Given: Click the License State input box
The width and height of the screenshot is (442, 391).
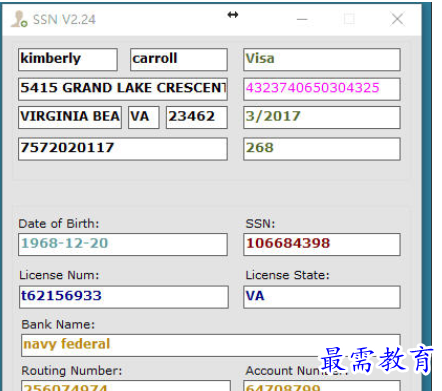Looking at the screenshot, I should click(x=322, y=297).
